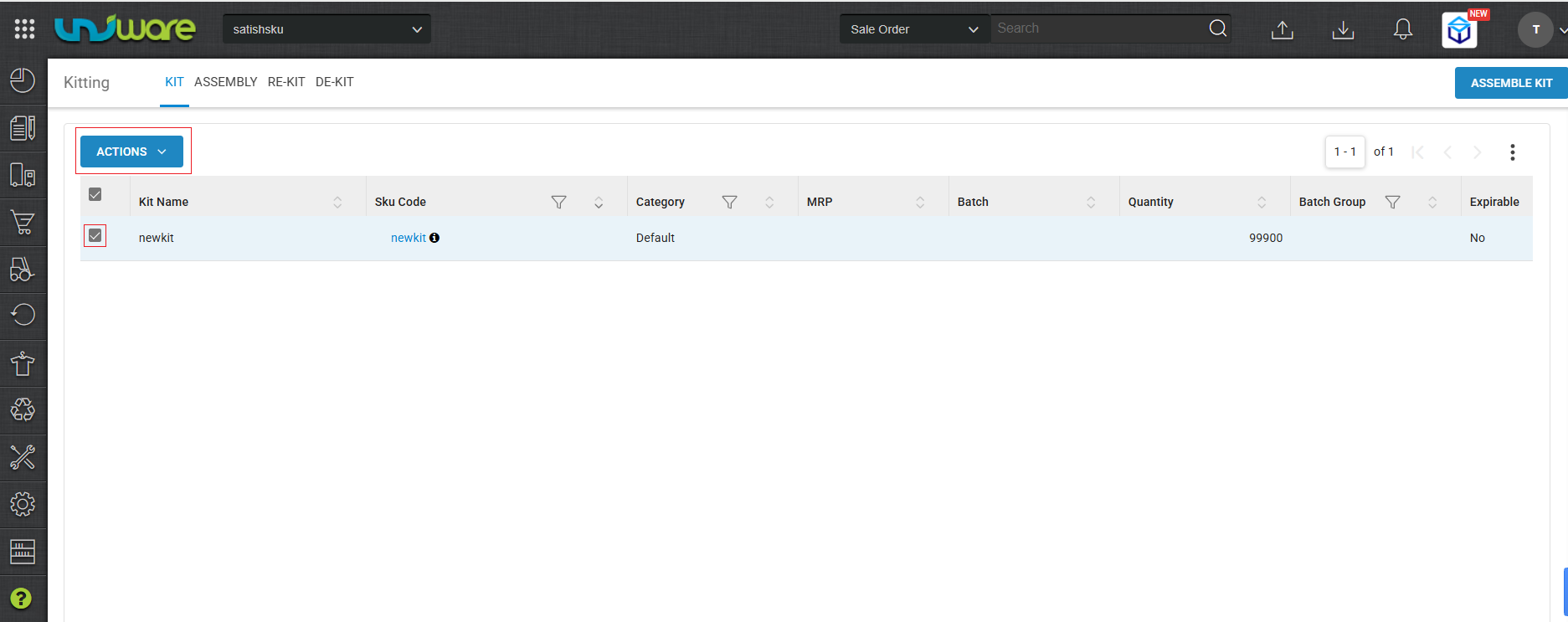Expand the ACTIONS dropdown
The height and width of the screenshot is (622, 1568).
pyautogui.click(x=131, y=152)
